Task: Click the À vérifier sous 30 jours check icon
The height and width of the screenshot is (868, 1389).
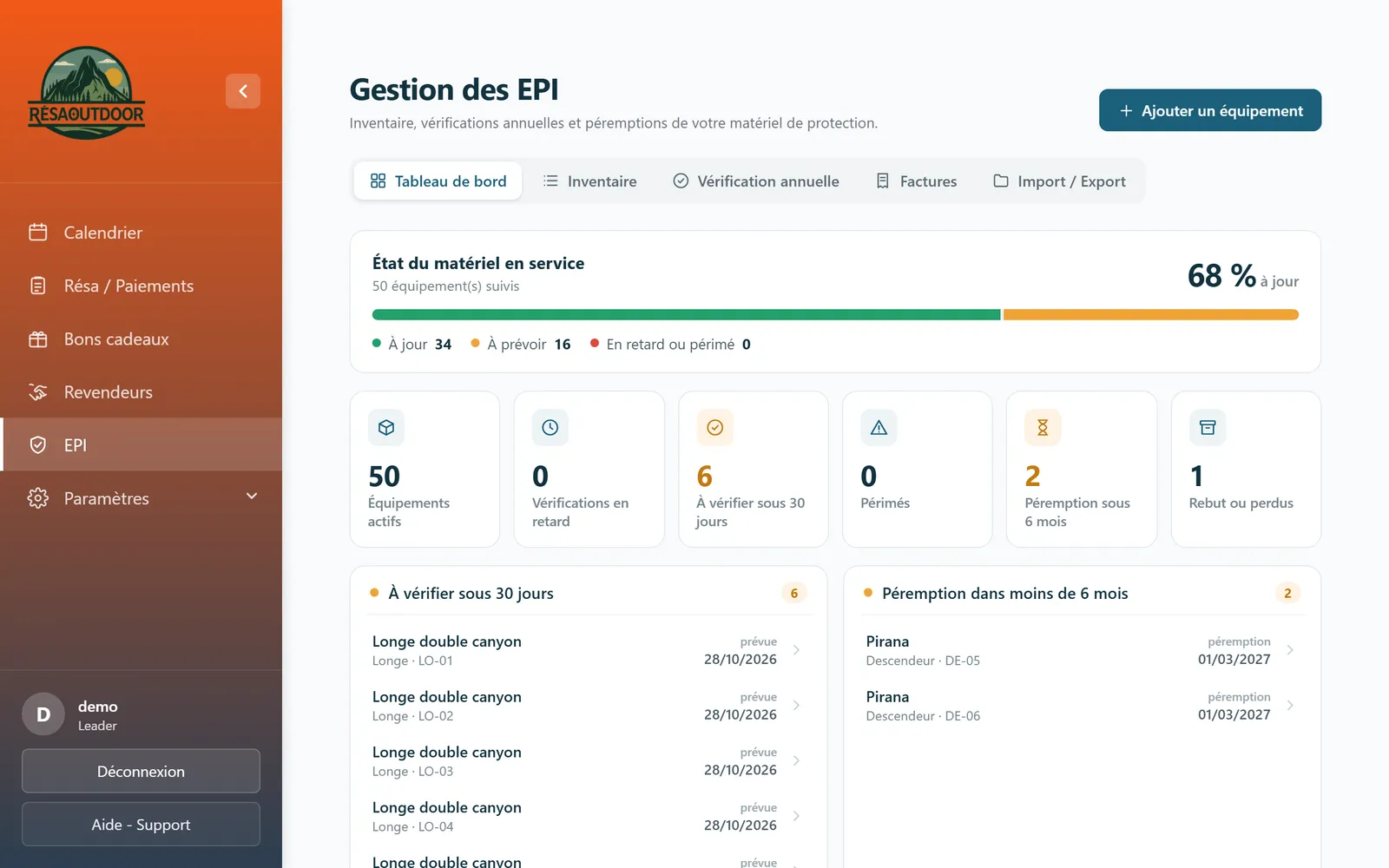Action: (x=715, y=427)
